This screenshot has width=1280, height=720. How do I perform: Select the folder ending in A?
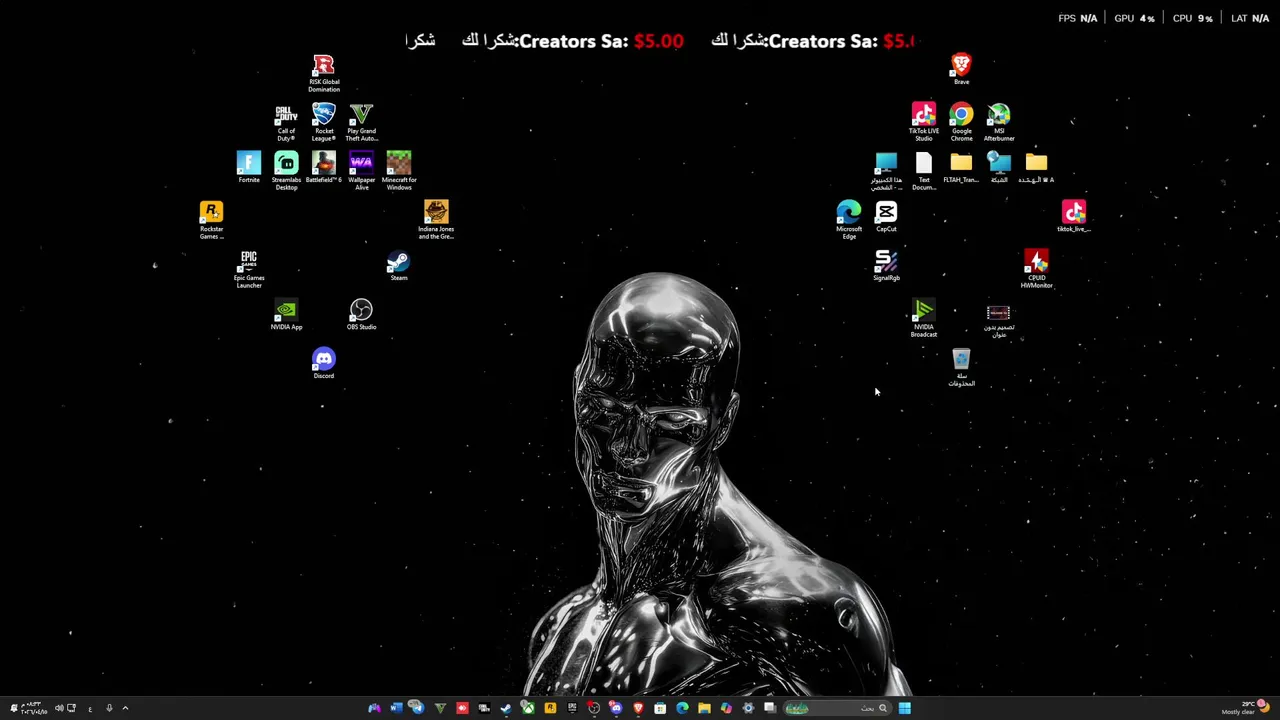(1036, 167)
